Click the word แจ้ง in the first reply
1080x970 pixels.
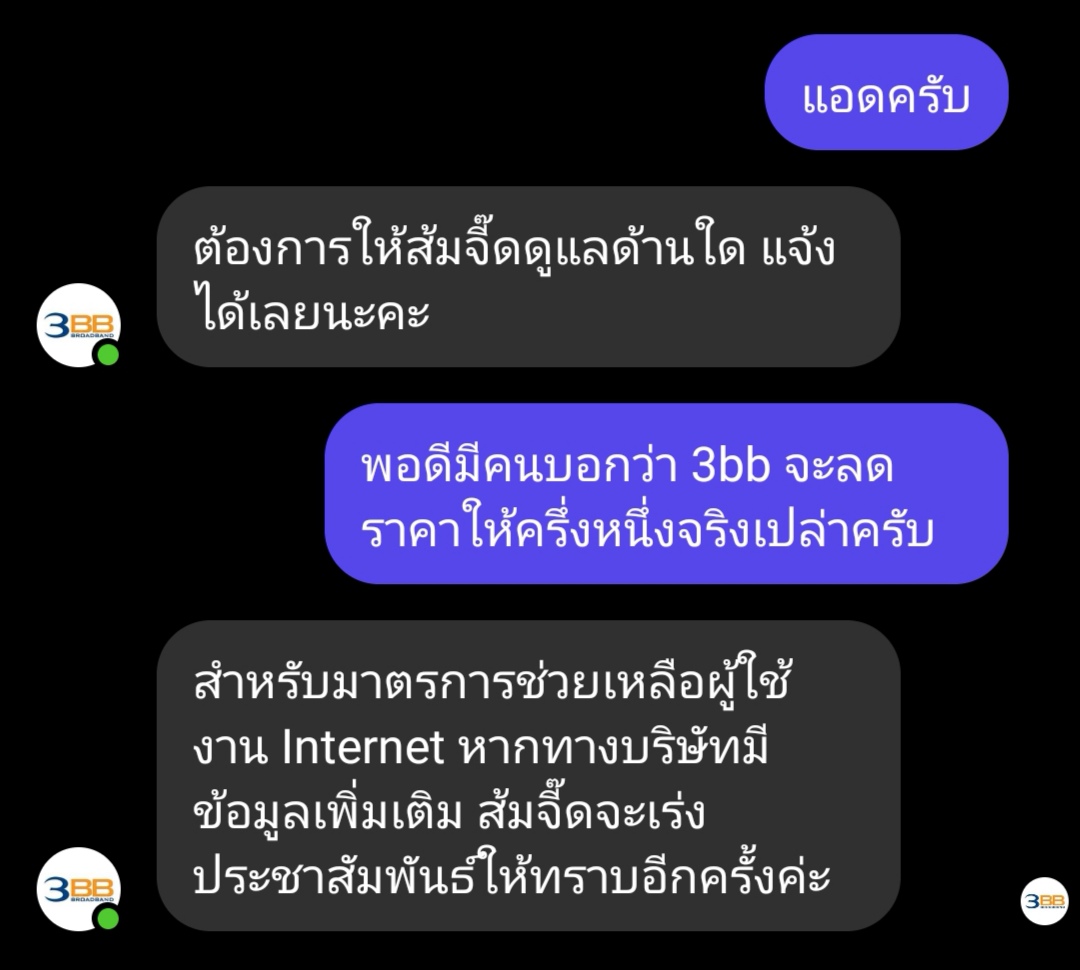[x=798, y=248]
